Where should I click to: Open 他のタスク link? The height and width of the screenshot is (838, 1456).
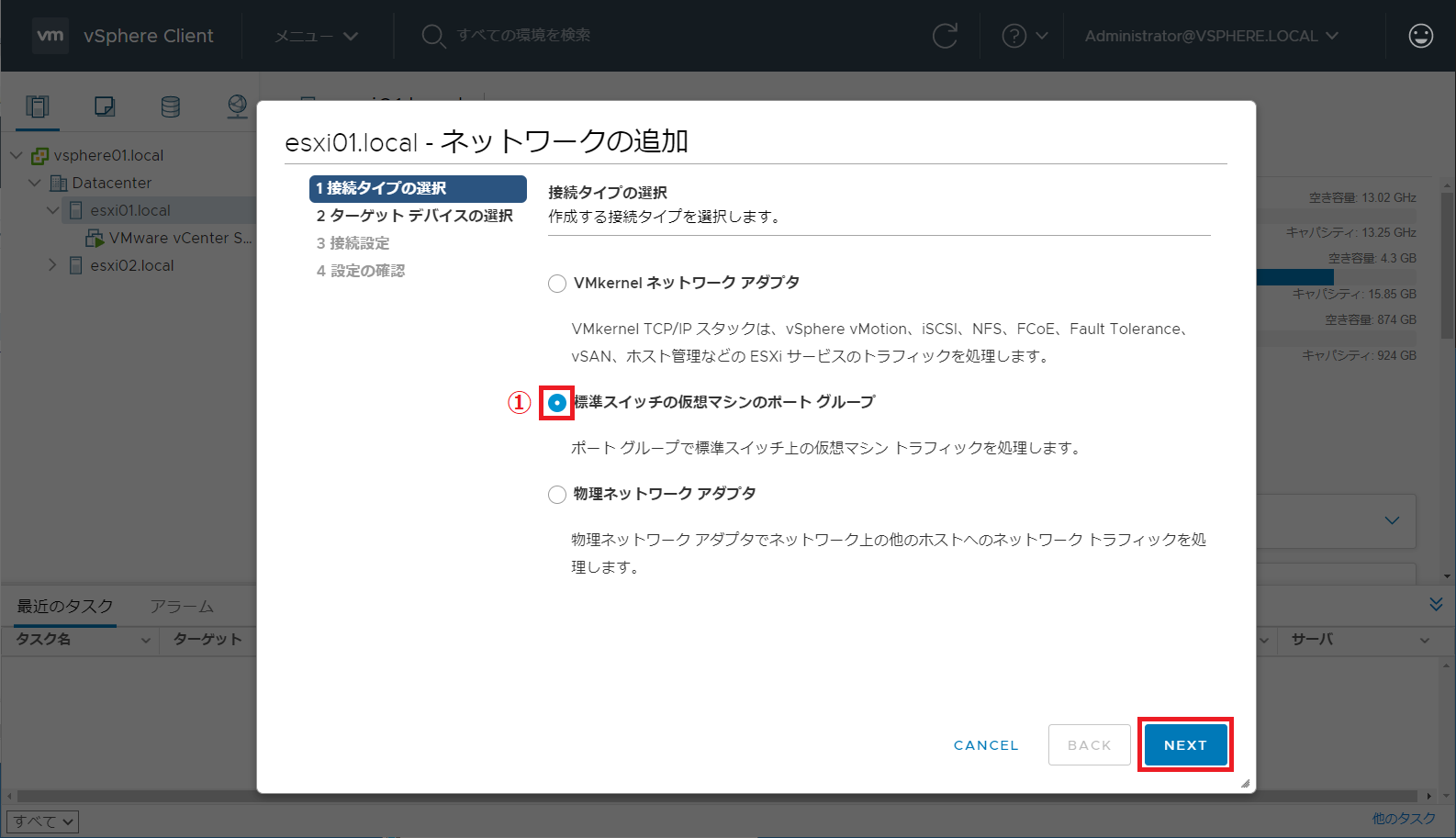(1404, 818)
